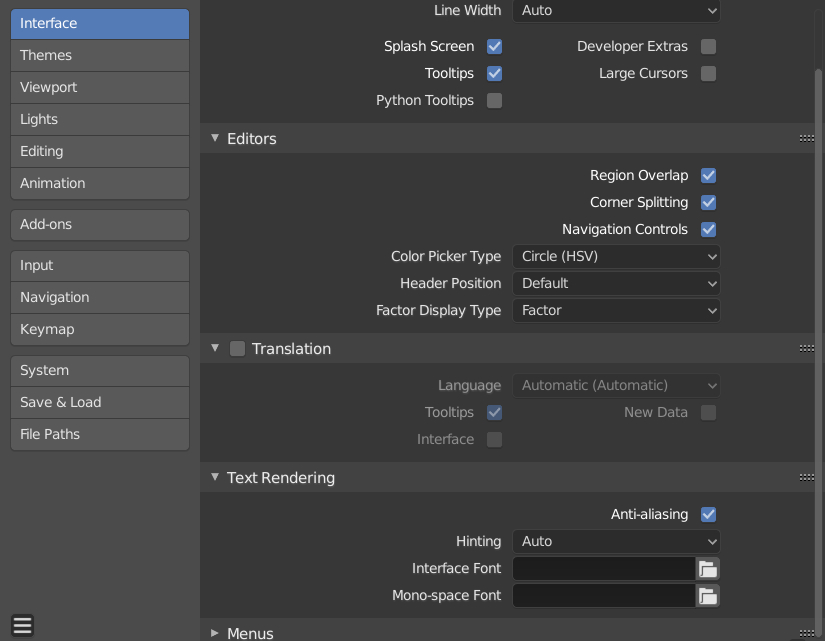Disable the Splash Screen checkbox
This screenshot has width=825, height=641.
pos(493,46)
